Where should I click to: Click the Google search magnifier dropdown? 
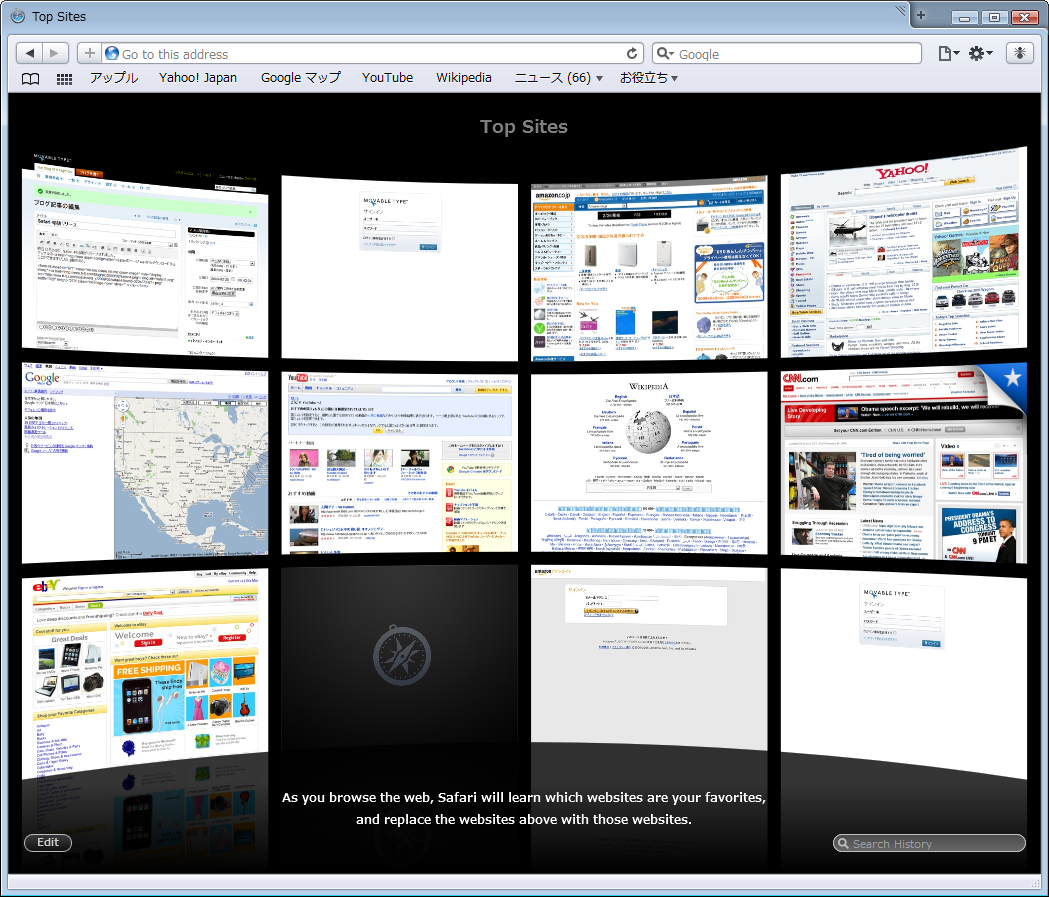point(664,54)
